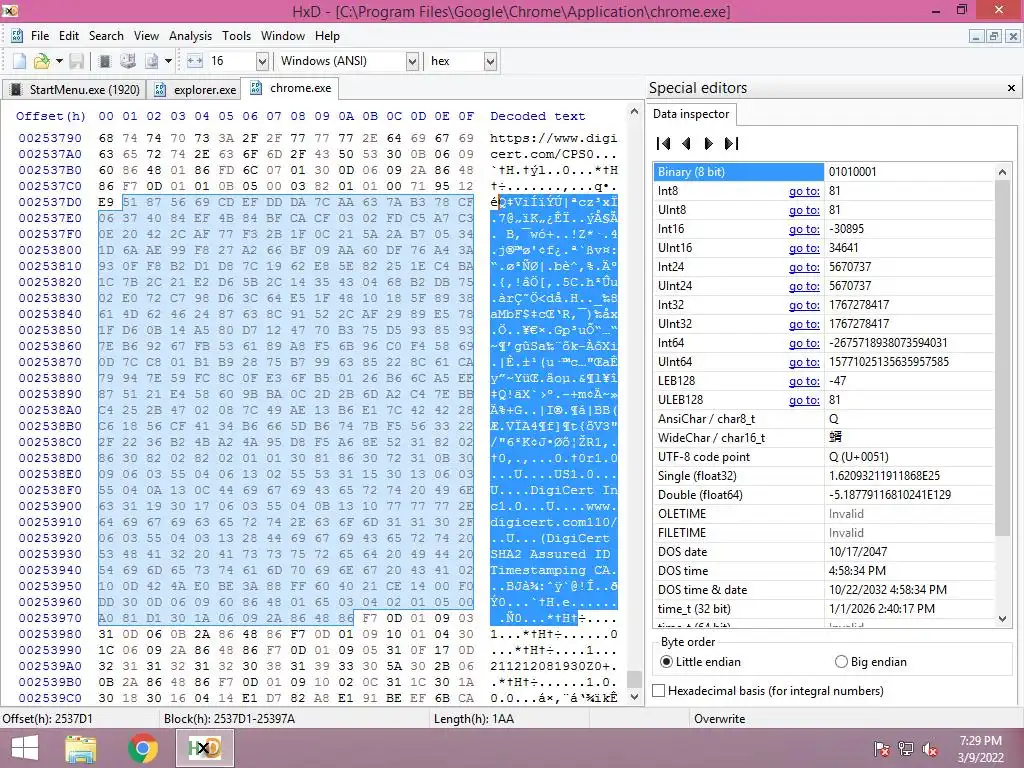Click the bytes-per-row width icon

(195, 61)
